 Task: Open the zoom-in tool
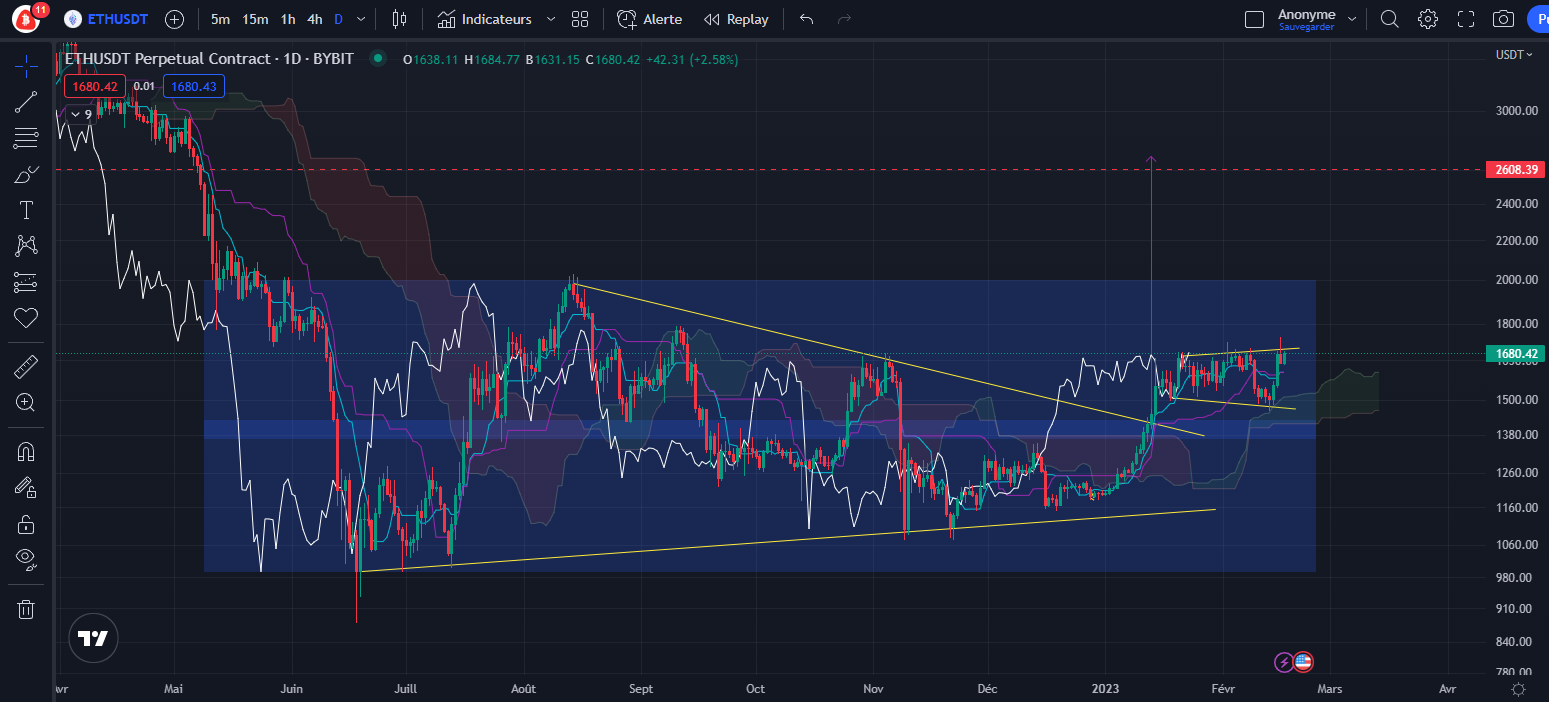pyautogui.click(x=26, y=403)
